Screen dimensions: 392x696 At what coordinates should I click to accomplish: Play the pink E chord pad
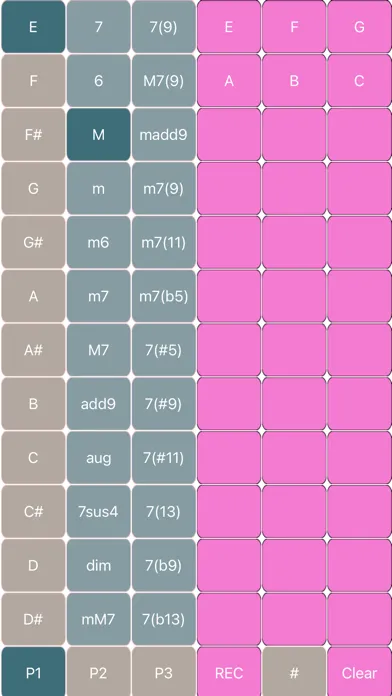229,27
